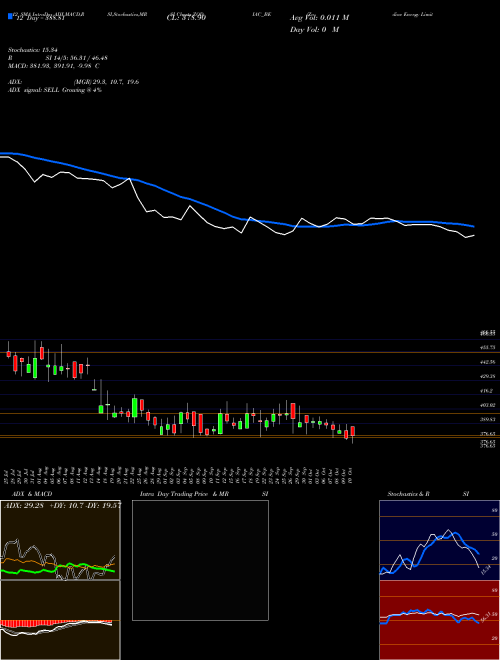Click the 403.02 price axis label
500x660 pixels.
[487, 405]
